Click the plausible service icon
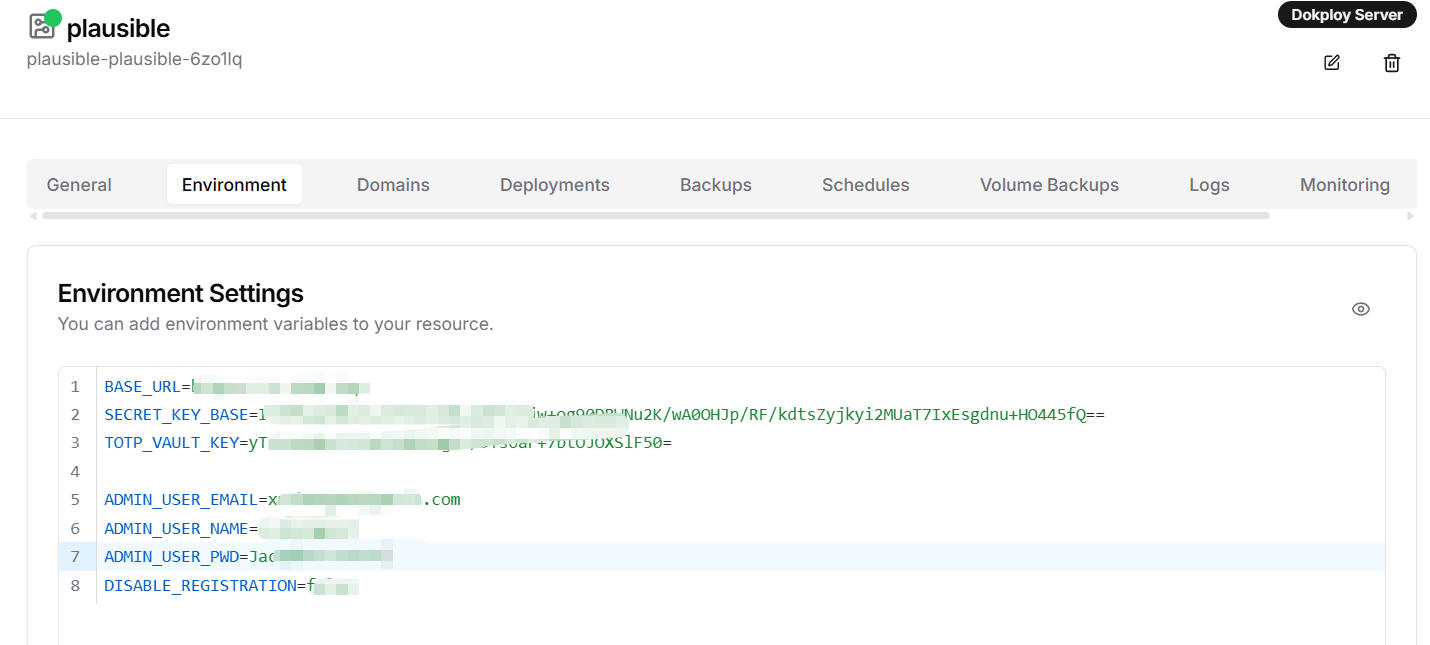 click(42, 27)
